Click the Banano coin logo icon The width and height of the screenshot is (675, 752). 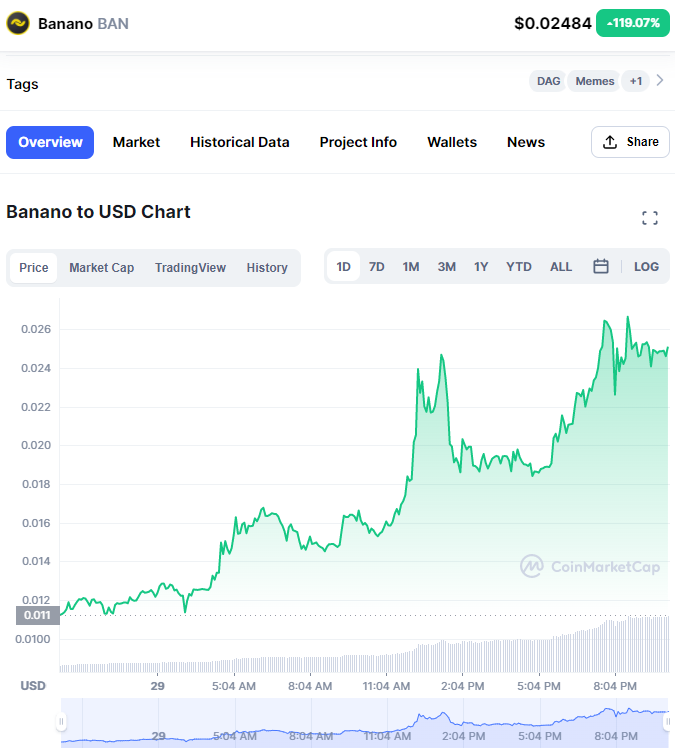pyautogui.click(x=18, y=23)
